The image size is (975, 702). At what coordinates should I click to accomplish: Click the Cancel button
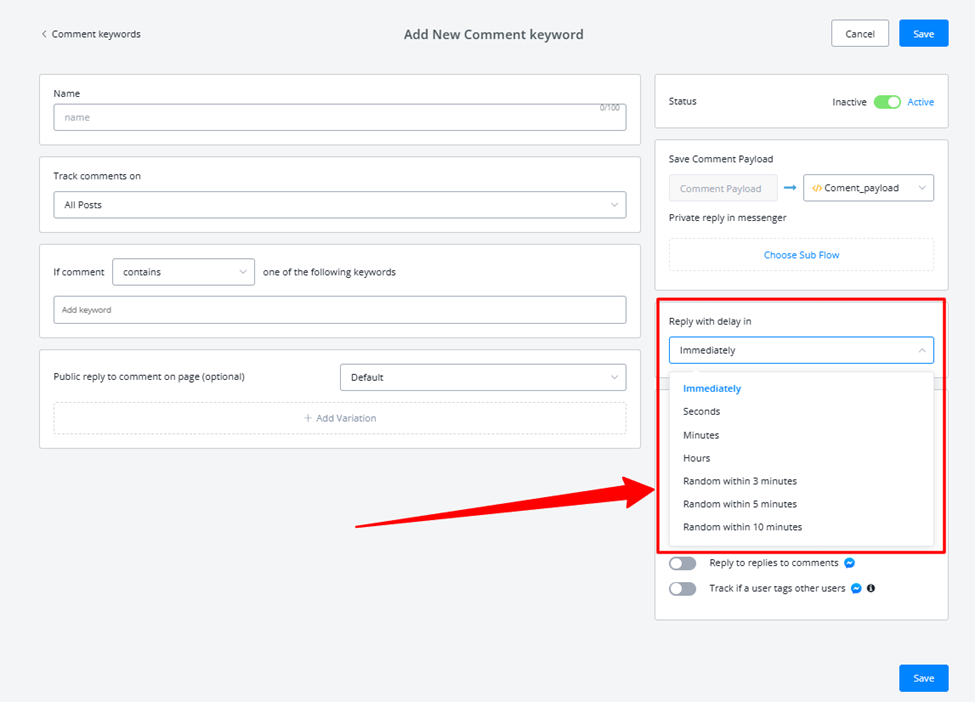coord(860,34)
